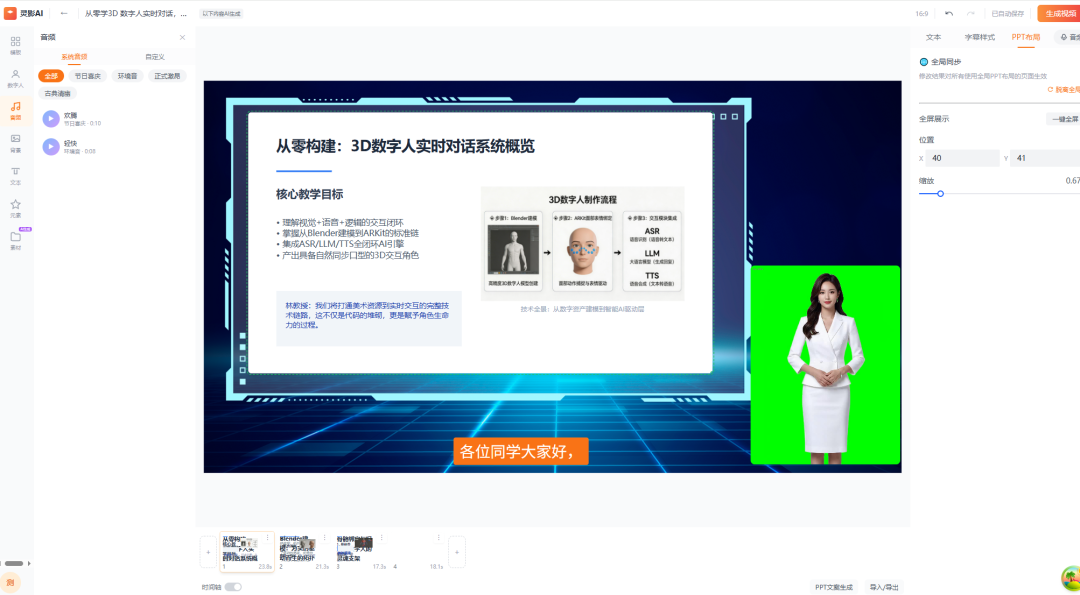The image size is (1080, 595).
Task: Click the PPT slide content on canvas
Action: (x=480, y=242)
